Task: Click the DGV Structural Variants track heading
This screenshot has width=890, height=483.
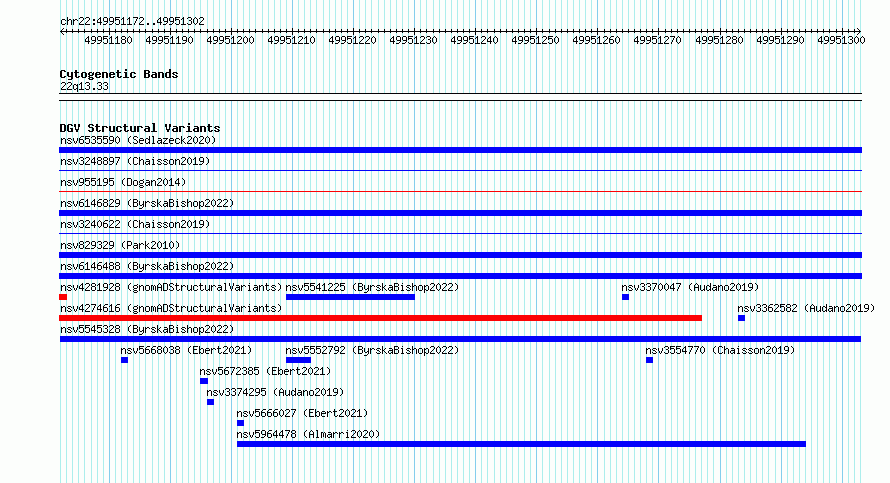Action: [140, 128]
